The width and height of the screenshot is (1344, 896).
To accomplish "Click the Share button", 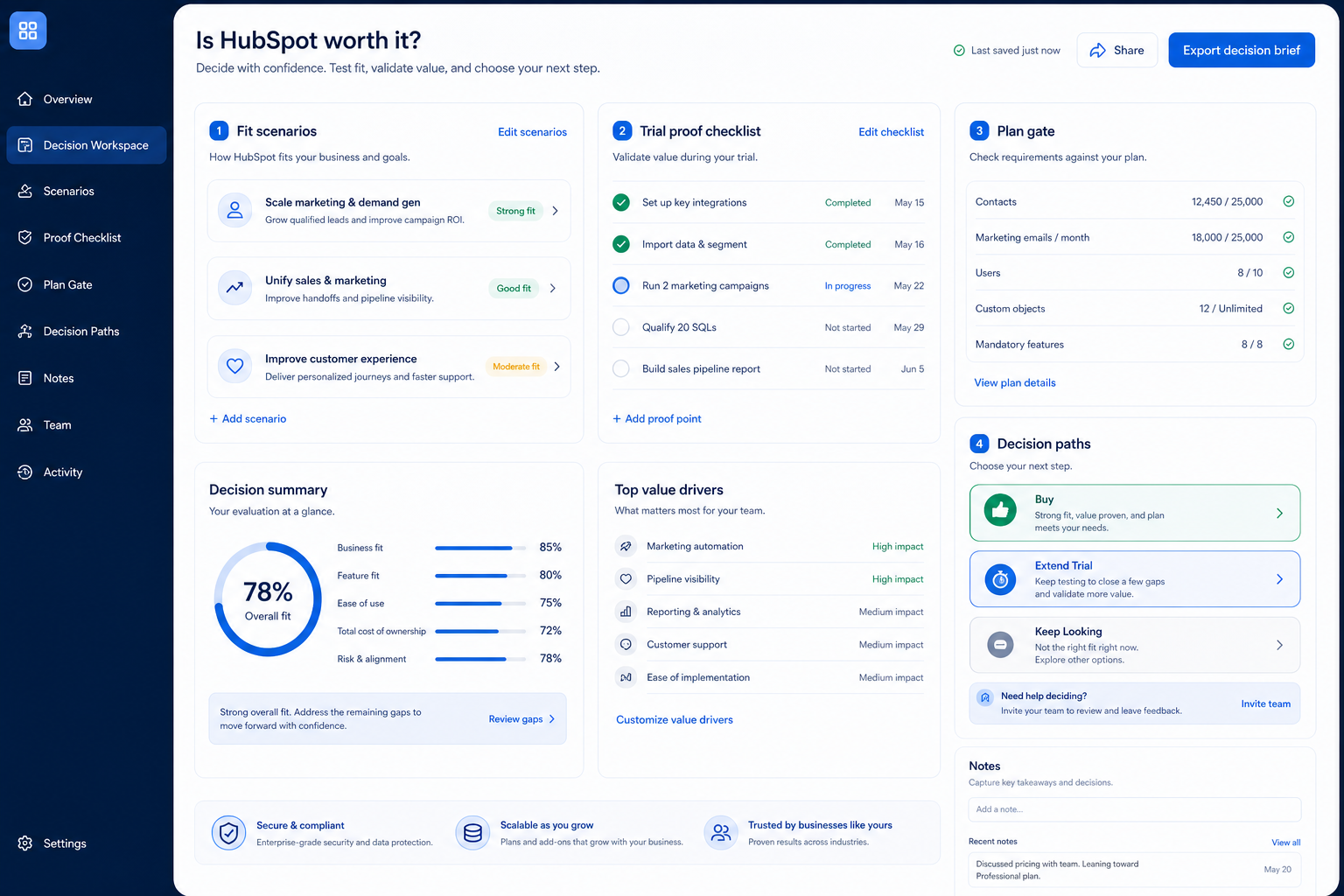I will pos(1116,50).
